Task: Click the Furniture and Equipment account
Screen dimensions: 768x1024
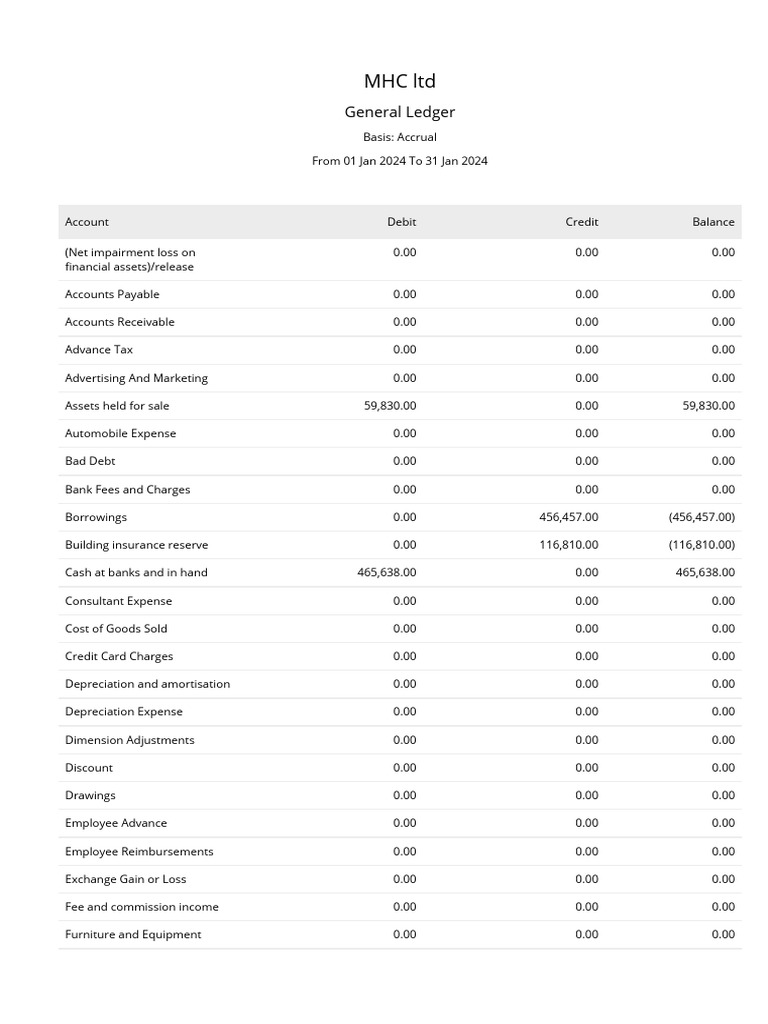Action: point(133,935)
